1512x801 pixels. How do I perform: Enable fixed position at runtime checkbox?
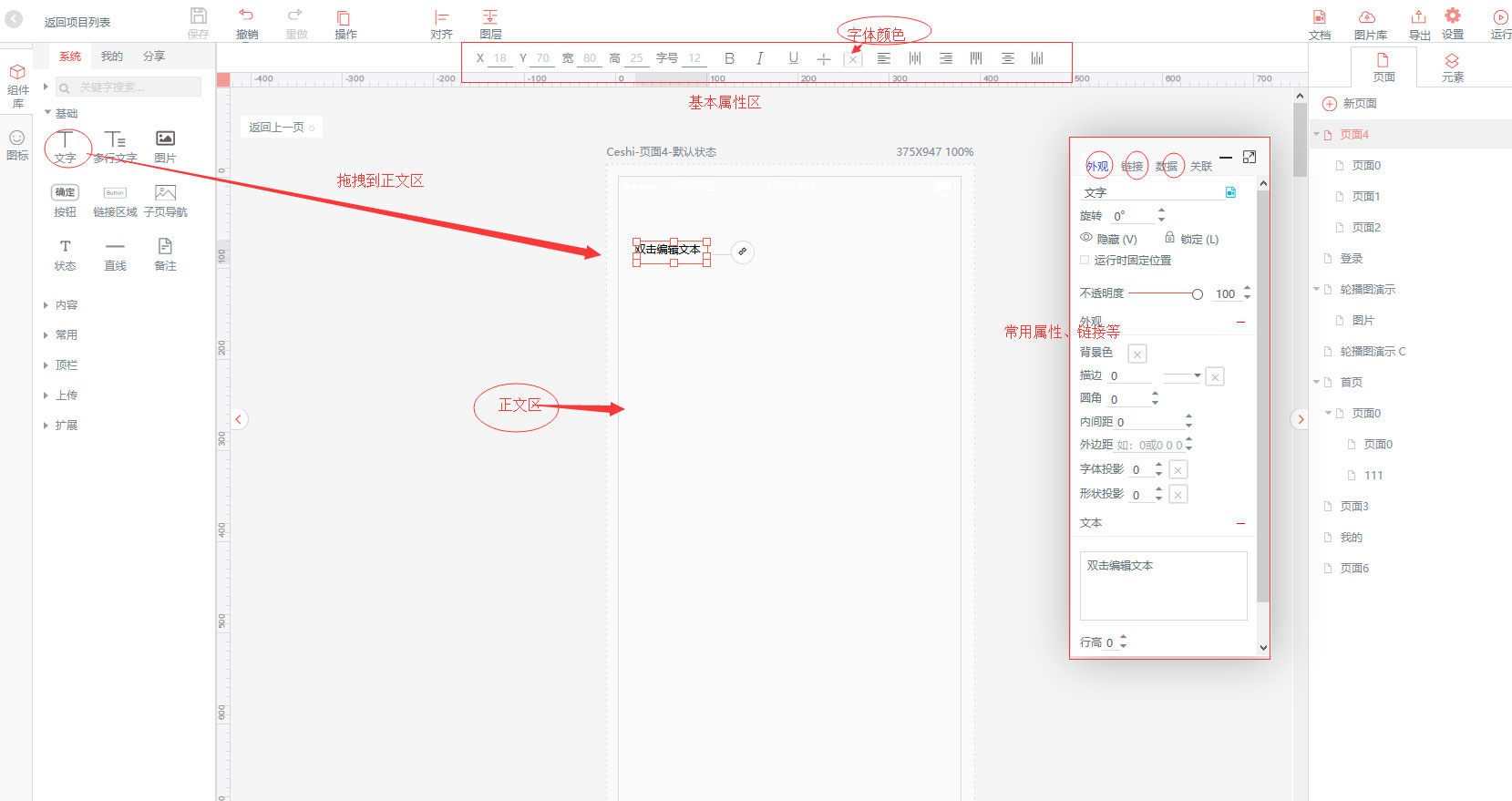[1085, 261]
